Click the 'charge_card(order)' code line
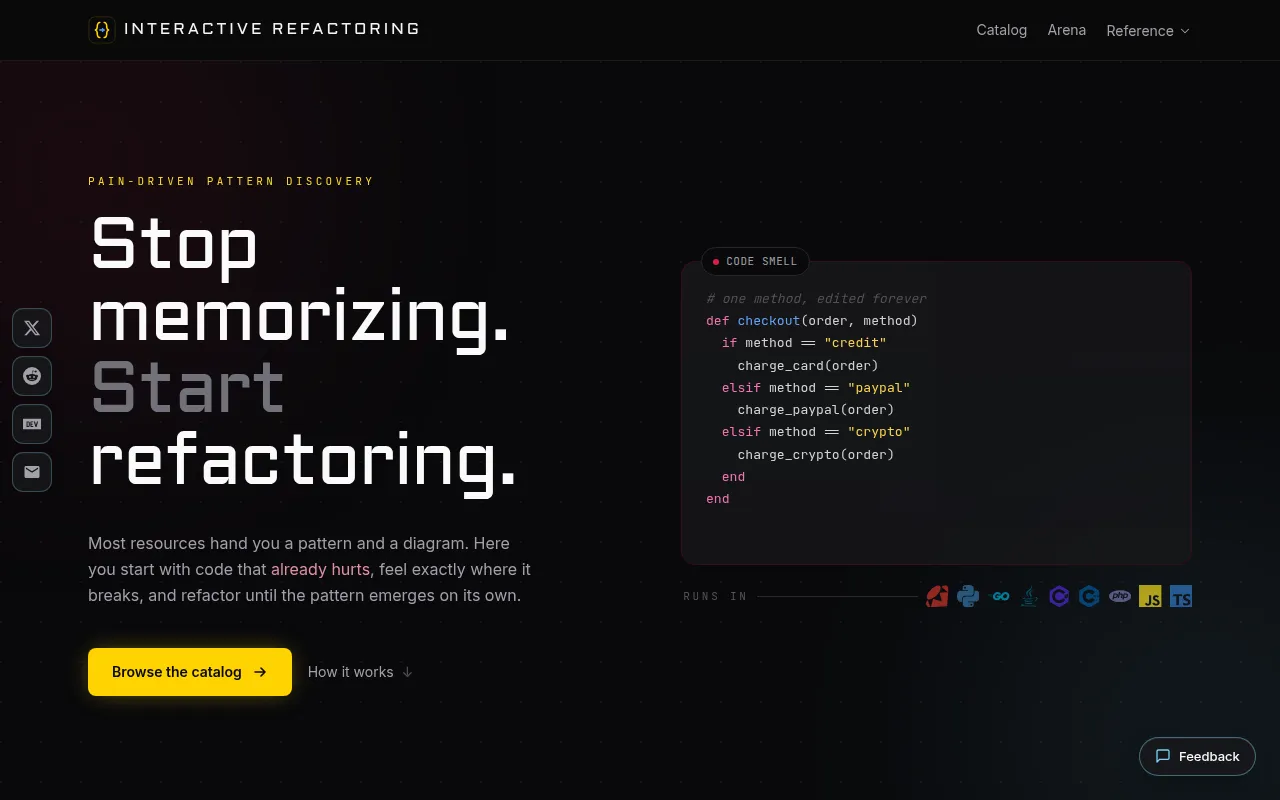The width and height of the screenshot is (1280, 800). tap(808, 366)
